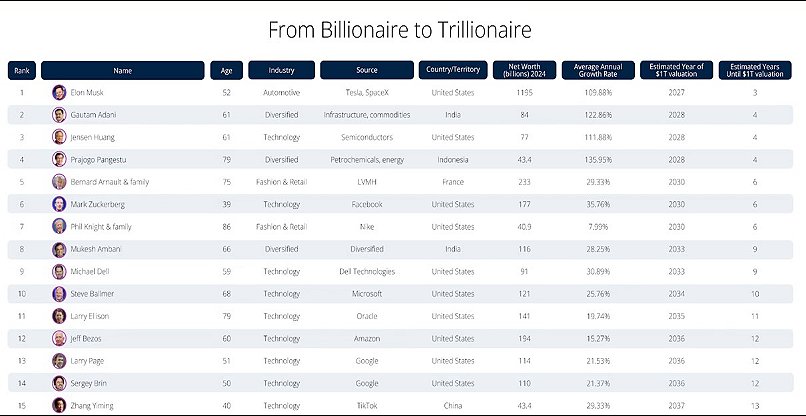Open the Steve Ballmer name entry
The image size is (806, 416).
point(93,294)
